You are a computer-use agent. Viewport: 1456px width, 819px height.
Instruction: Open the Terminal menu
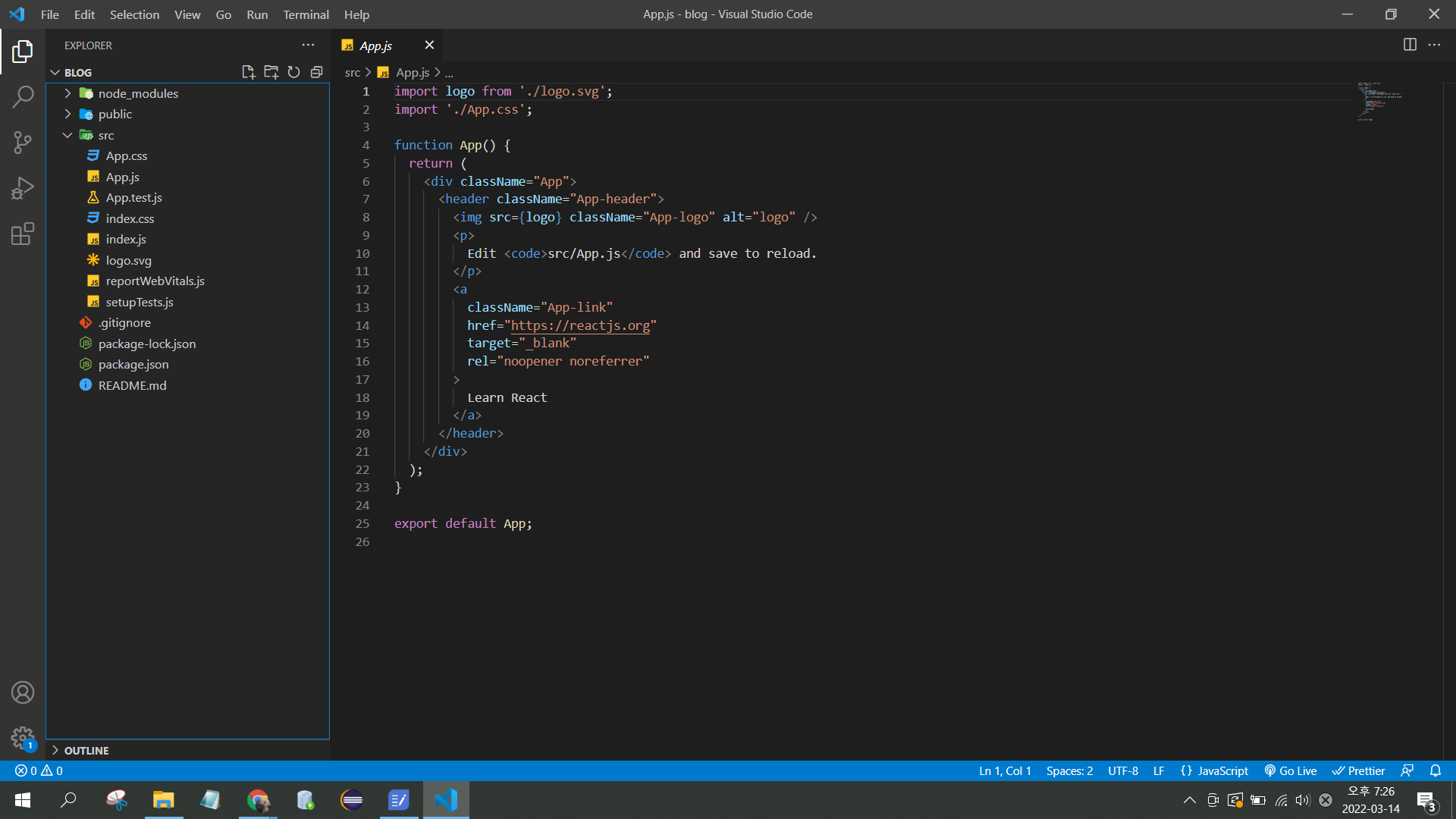pos(306,14)
